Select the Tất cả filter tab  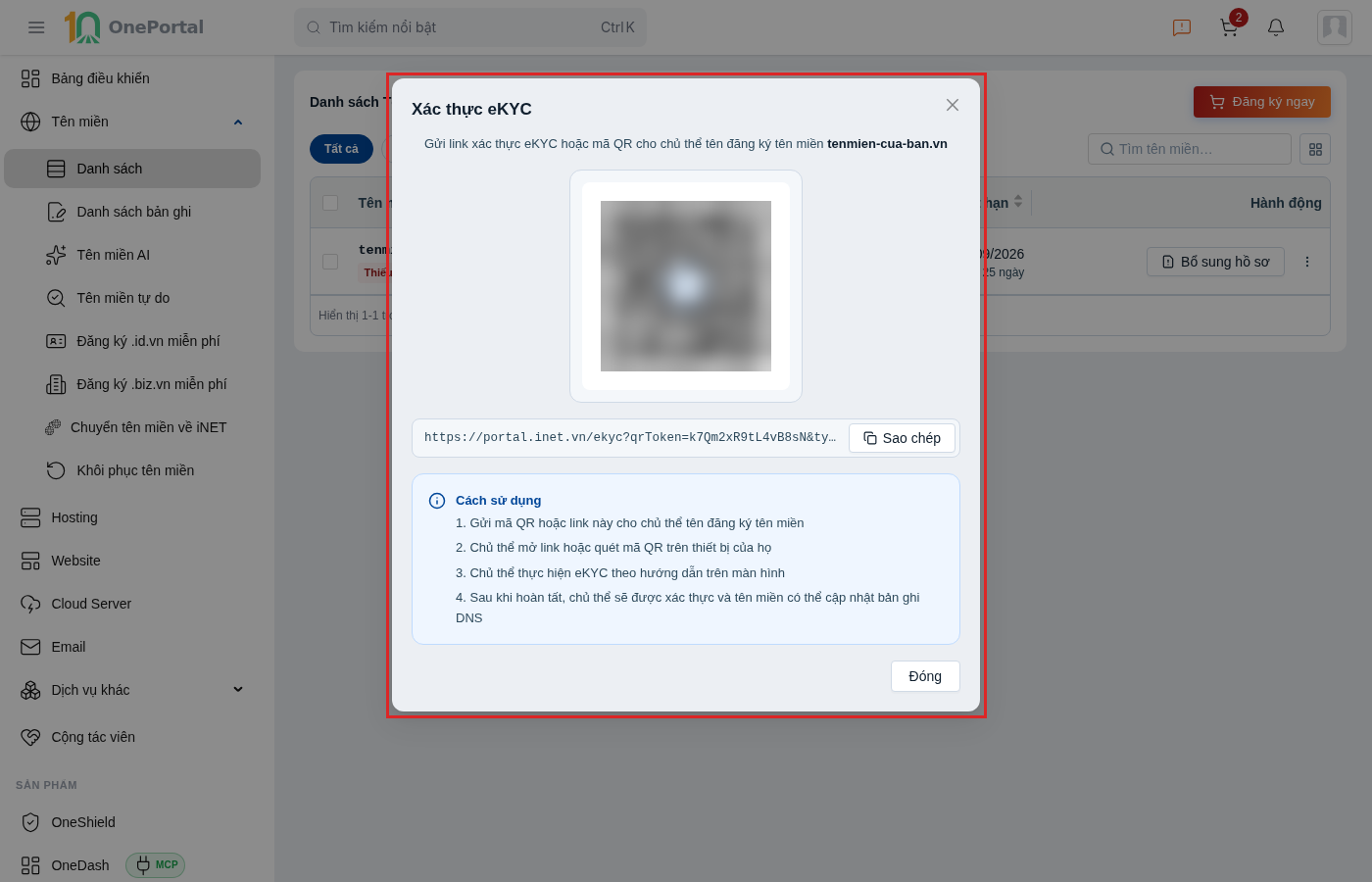pos(341,149)
